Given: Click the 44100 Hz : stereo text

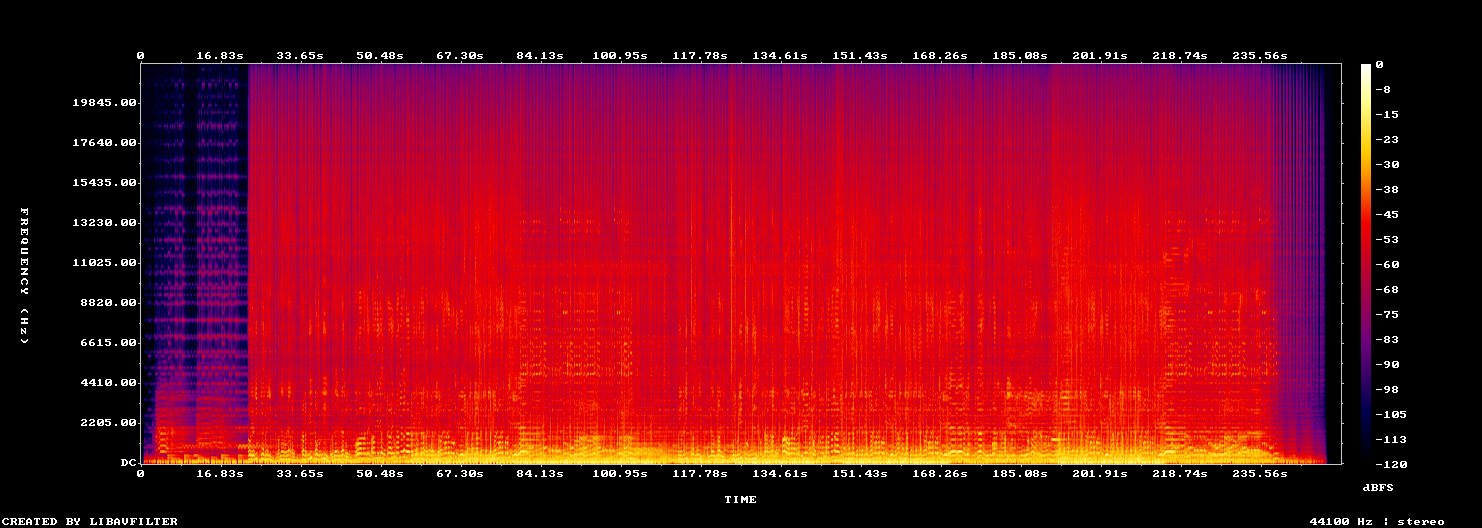Looking at the screenshot, I should (1377, 521).
